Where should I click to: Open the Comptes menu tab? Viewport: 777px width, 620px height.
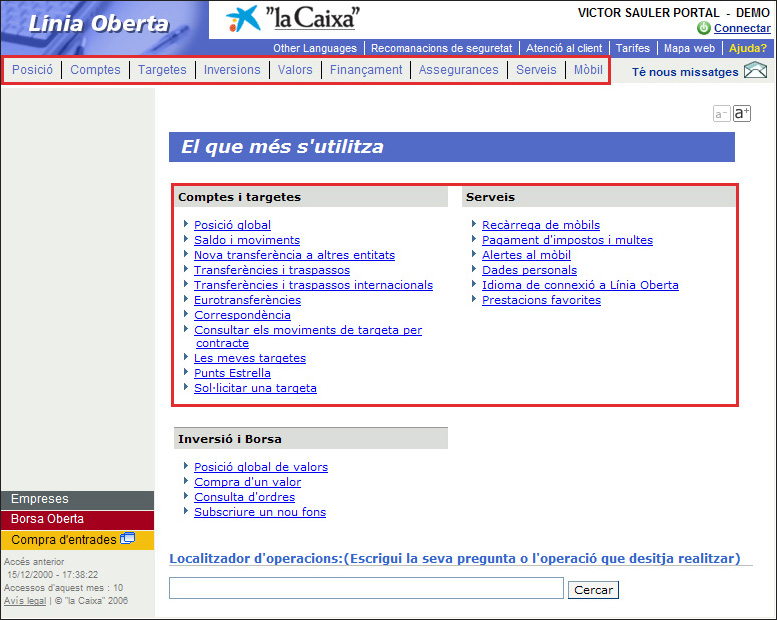(95, 70)
